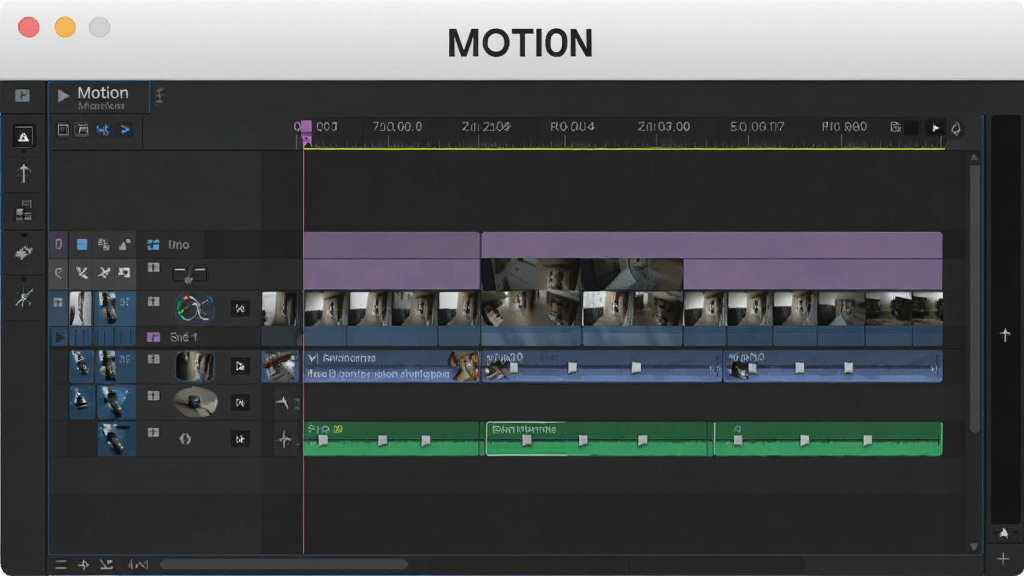Image resolution: width=1024 pixels, height=576 pixels.
Task: Click the waveform icon in the bottom bar
Action: 138,565
